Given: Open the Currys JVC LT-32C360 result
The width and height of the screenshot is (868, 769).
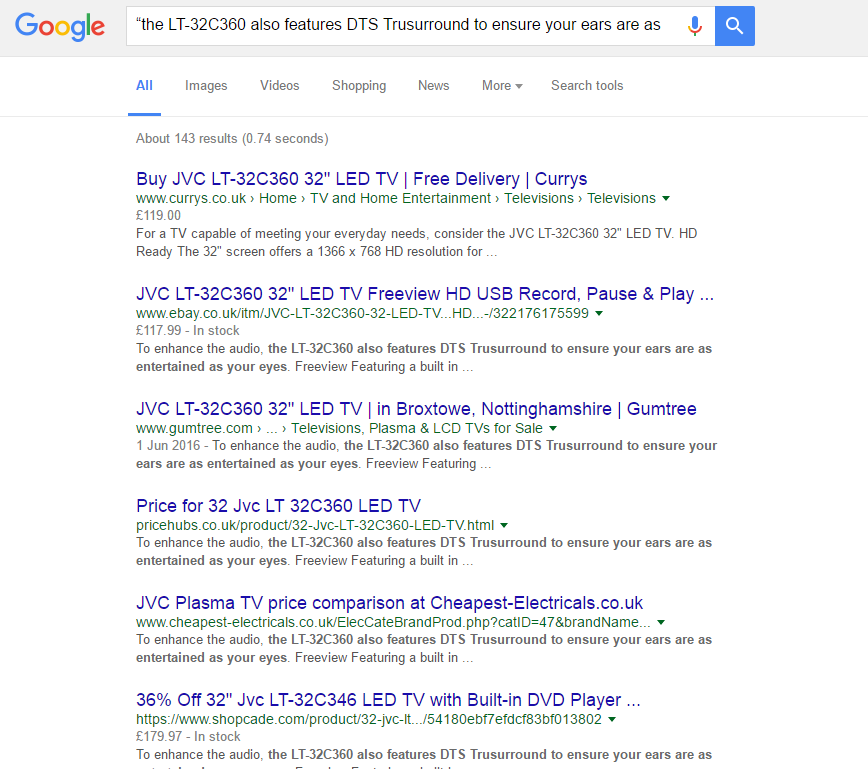Looking at the screenshot, I should pyautogui.click(x=361, y=179).
